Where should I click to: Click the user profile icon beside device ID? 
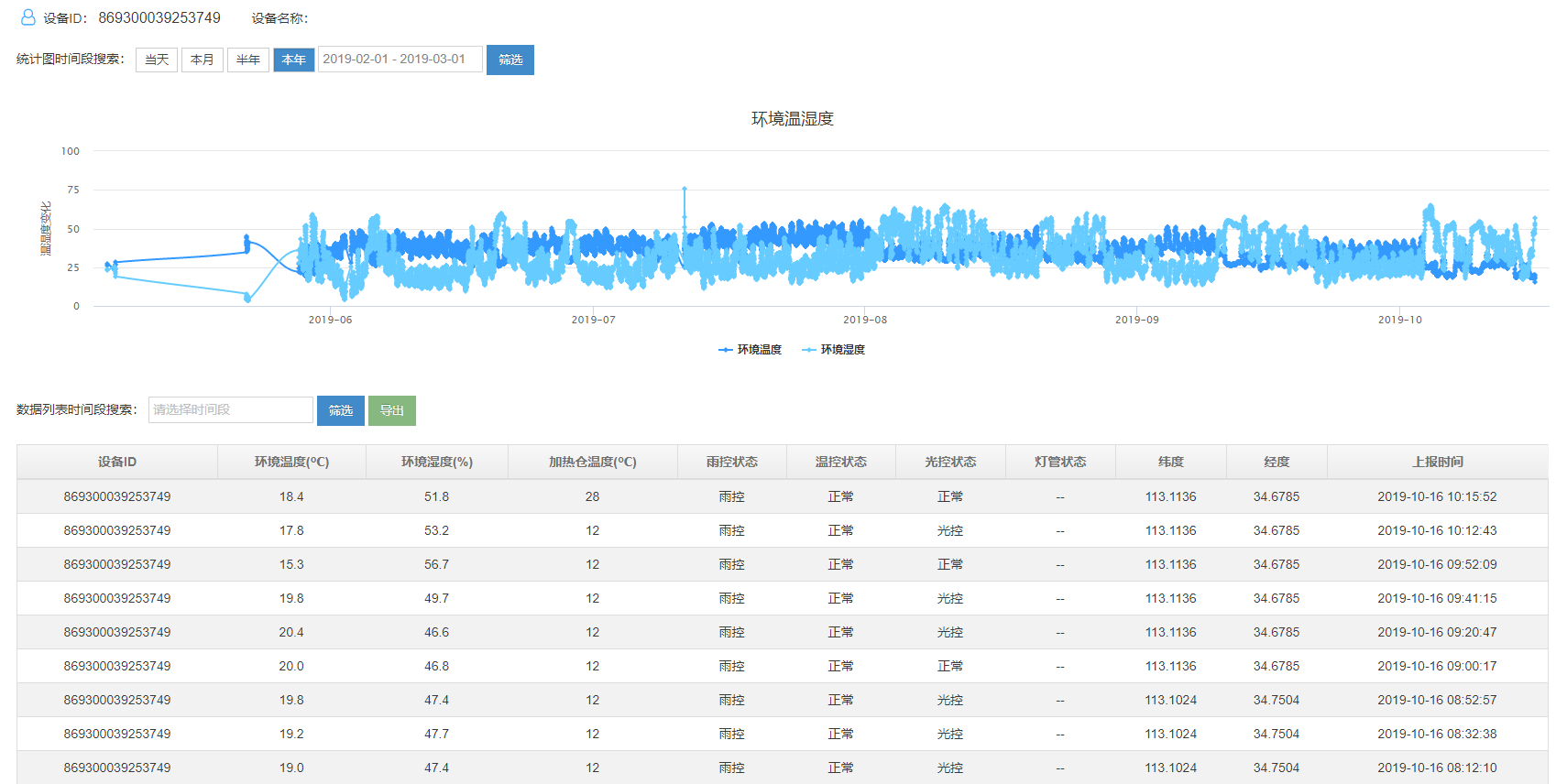click(27, 17)
